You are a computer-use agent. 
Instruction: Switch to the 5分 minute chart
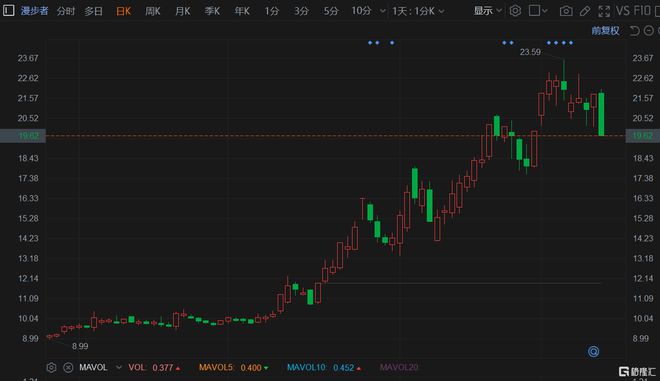coord(331,11)
